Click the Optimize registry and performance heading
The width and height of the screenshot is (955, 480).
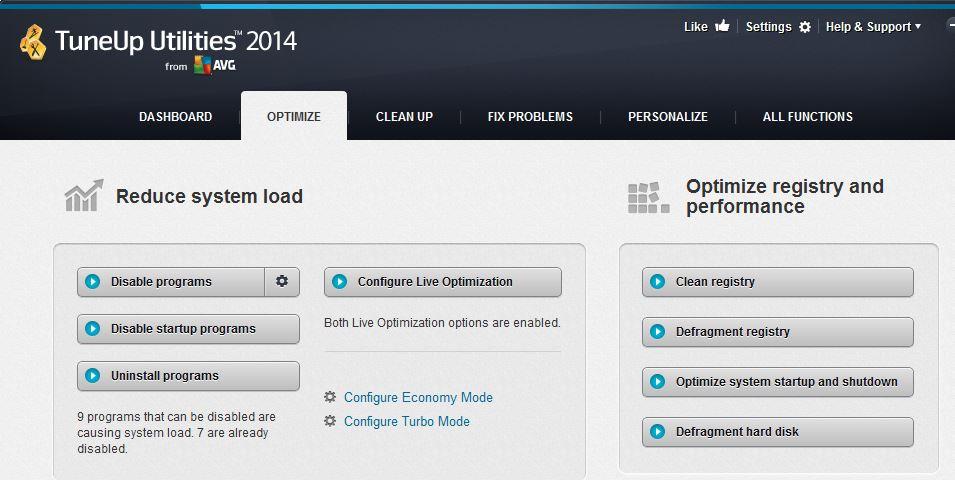tap(784, 196)
